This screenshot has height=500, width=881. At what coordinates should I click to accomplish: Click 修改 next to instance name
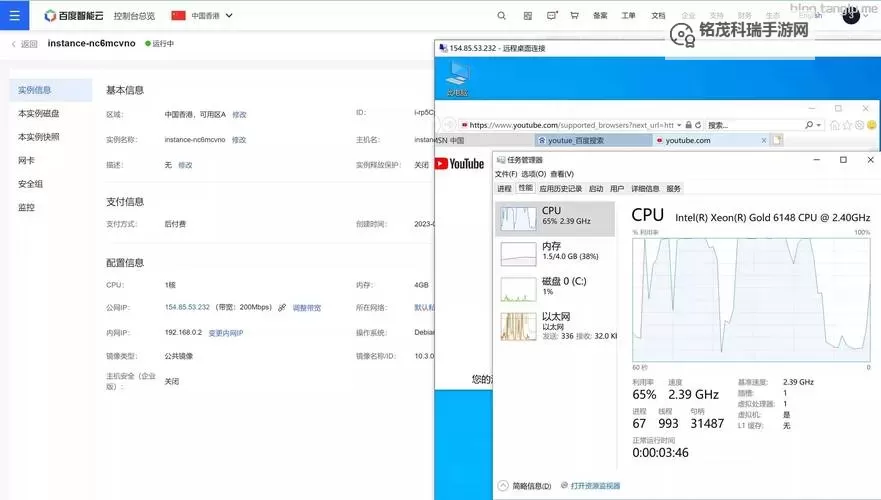click(239, 140)
